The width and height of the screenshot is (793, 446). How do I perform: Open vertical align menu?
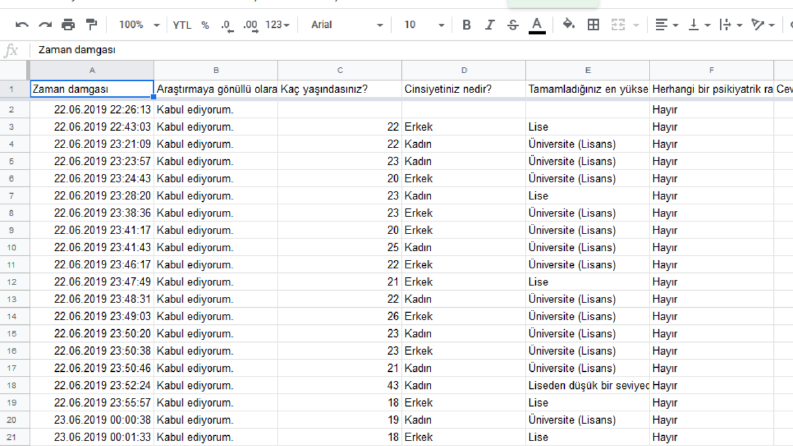[x=699, y=25]
